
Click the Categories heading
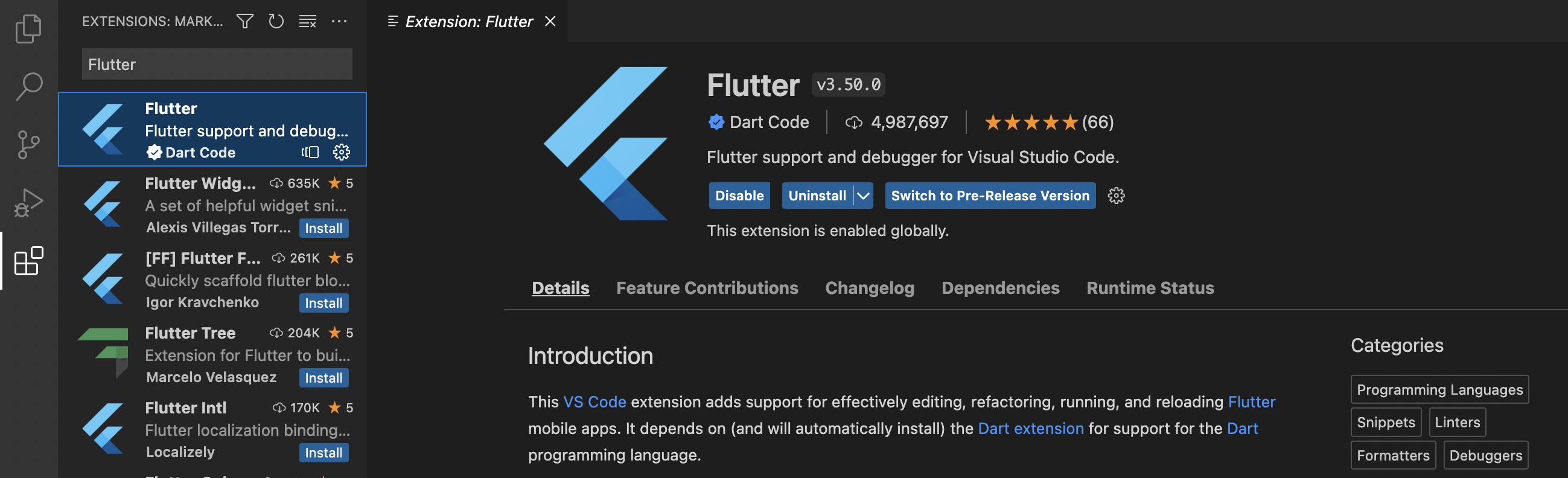(1397, 346)
